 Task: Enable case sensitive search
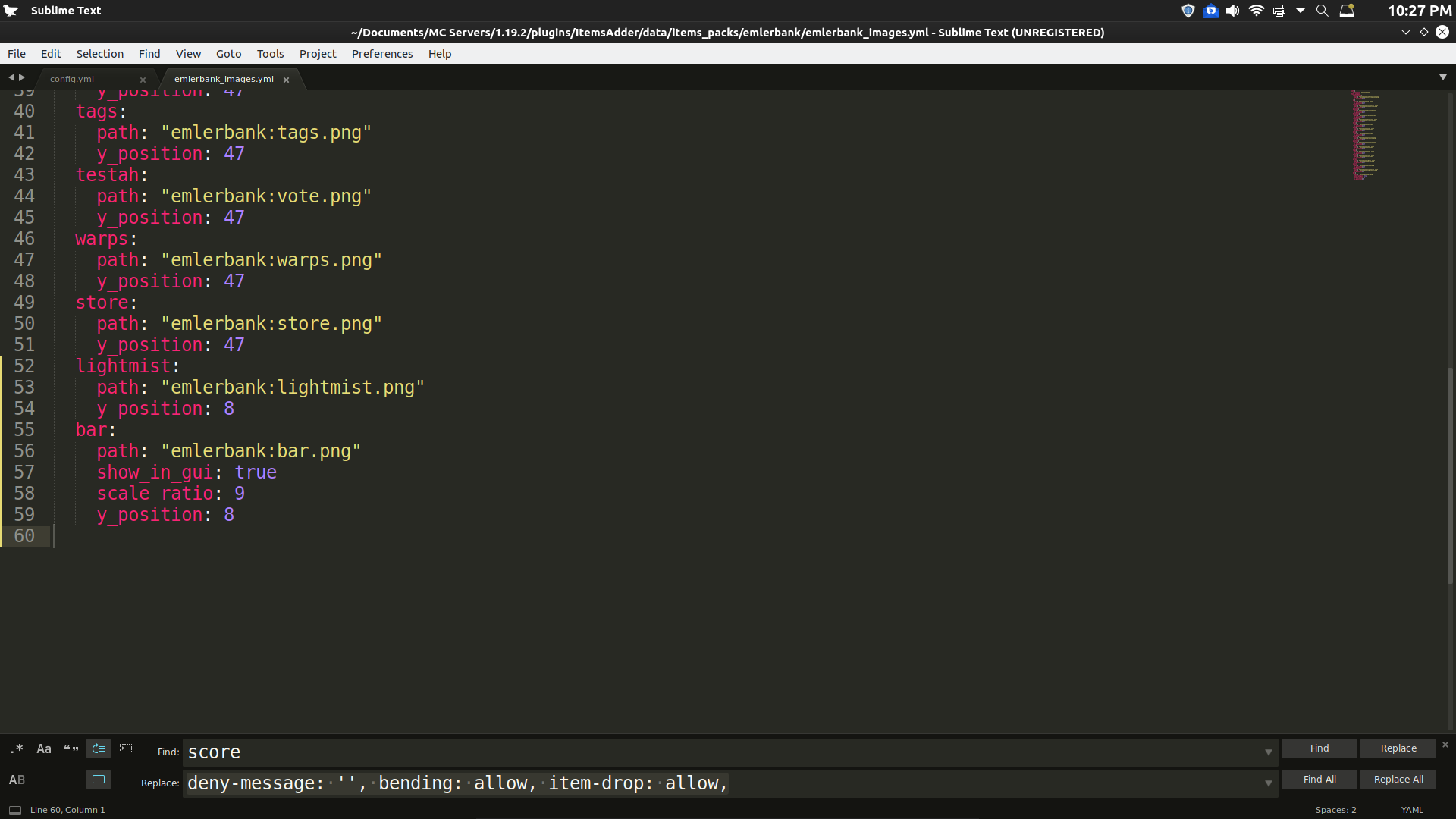point(43,748)
